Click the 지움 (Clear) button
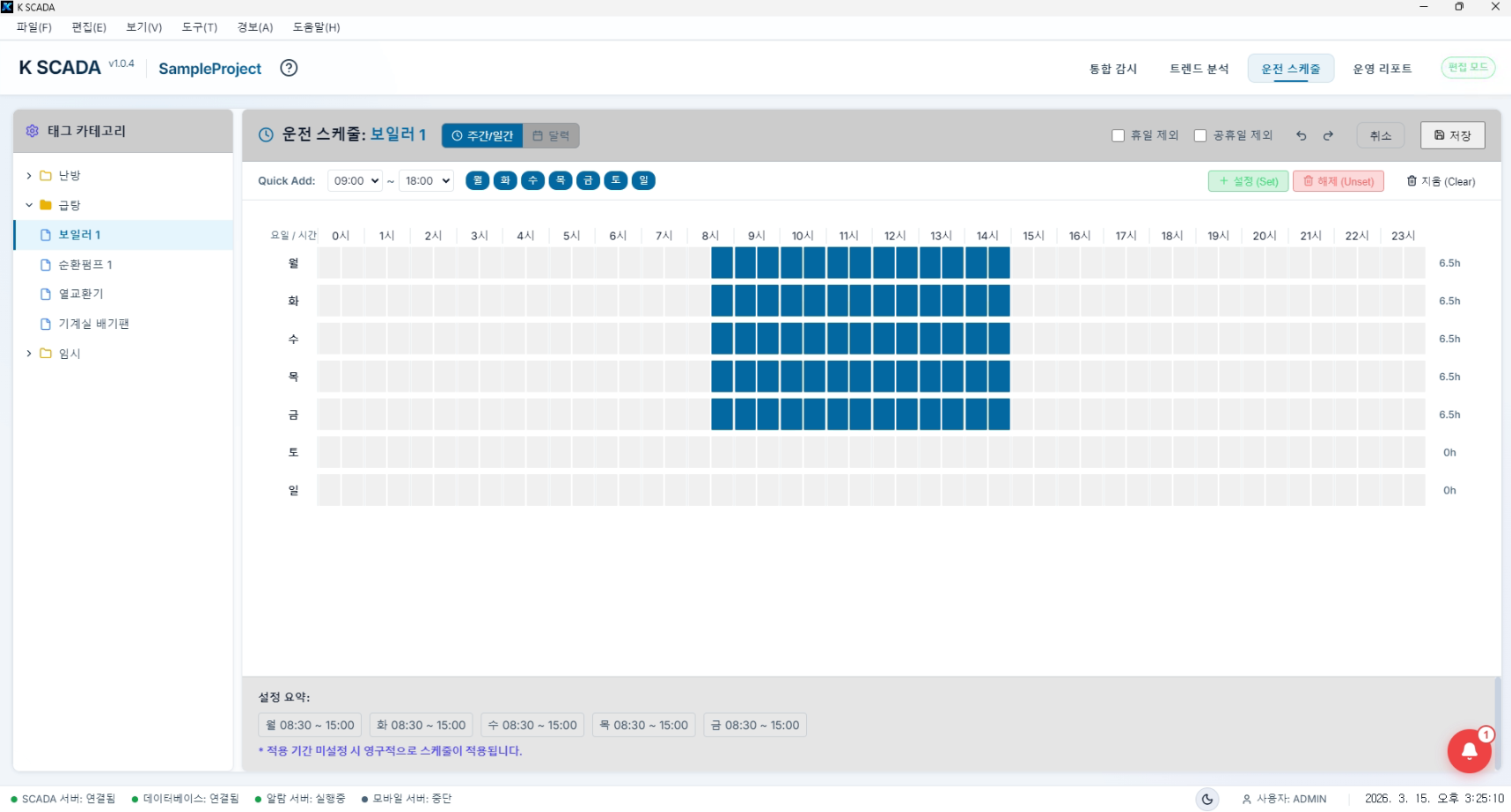The image size is (1511, 812). tap(1441, 181)
